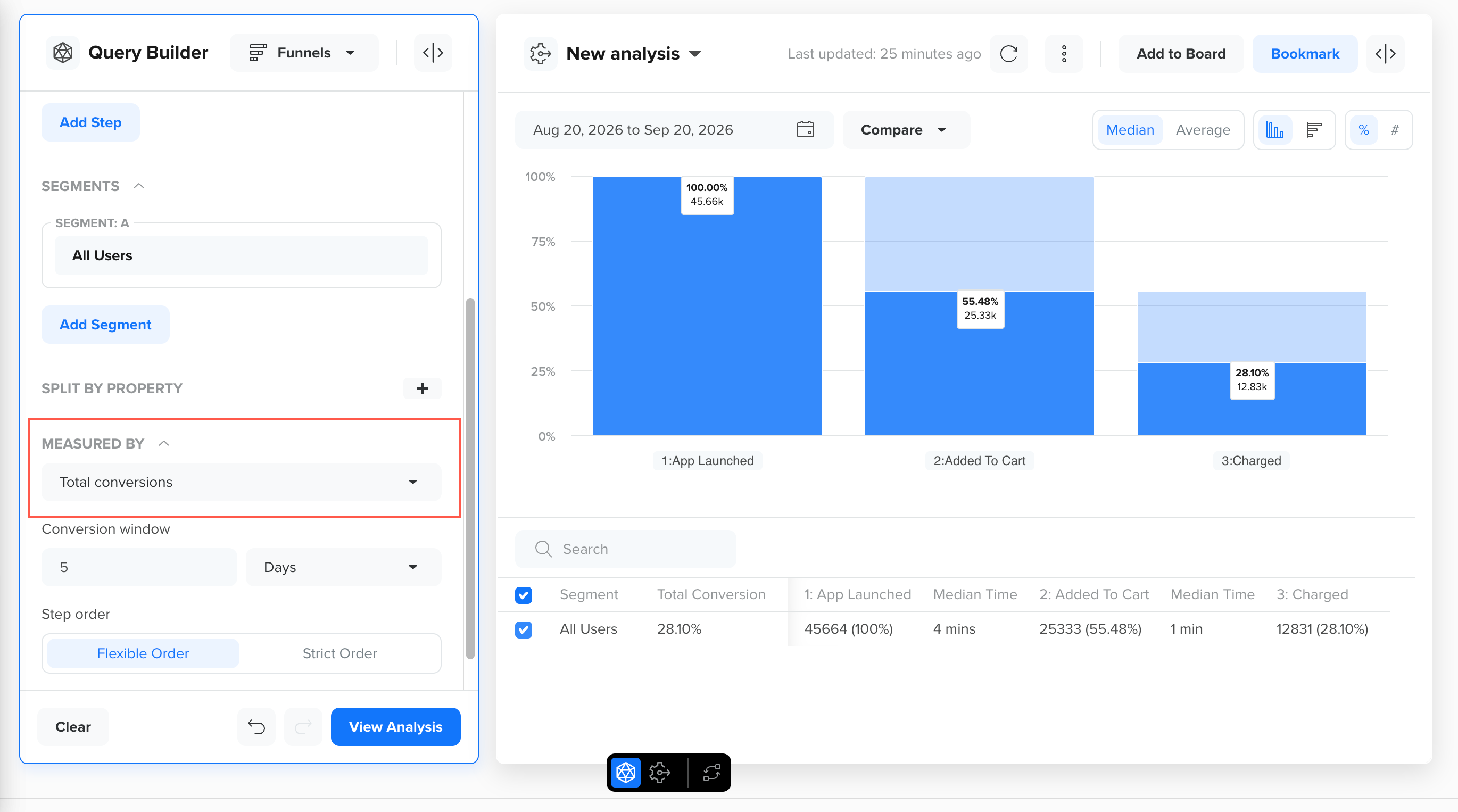Refresh the analysis with the reload icon
This screenshot has width=1458, height=812.
tap(1008, 54)
